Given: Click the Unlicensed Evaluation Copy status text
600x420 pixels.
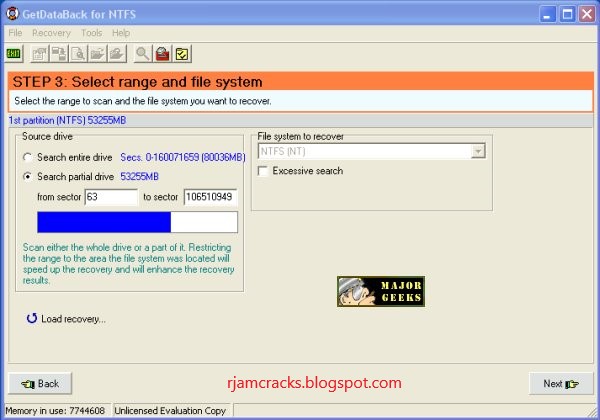Looking at the screenshot, I should [170, 410].
